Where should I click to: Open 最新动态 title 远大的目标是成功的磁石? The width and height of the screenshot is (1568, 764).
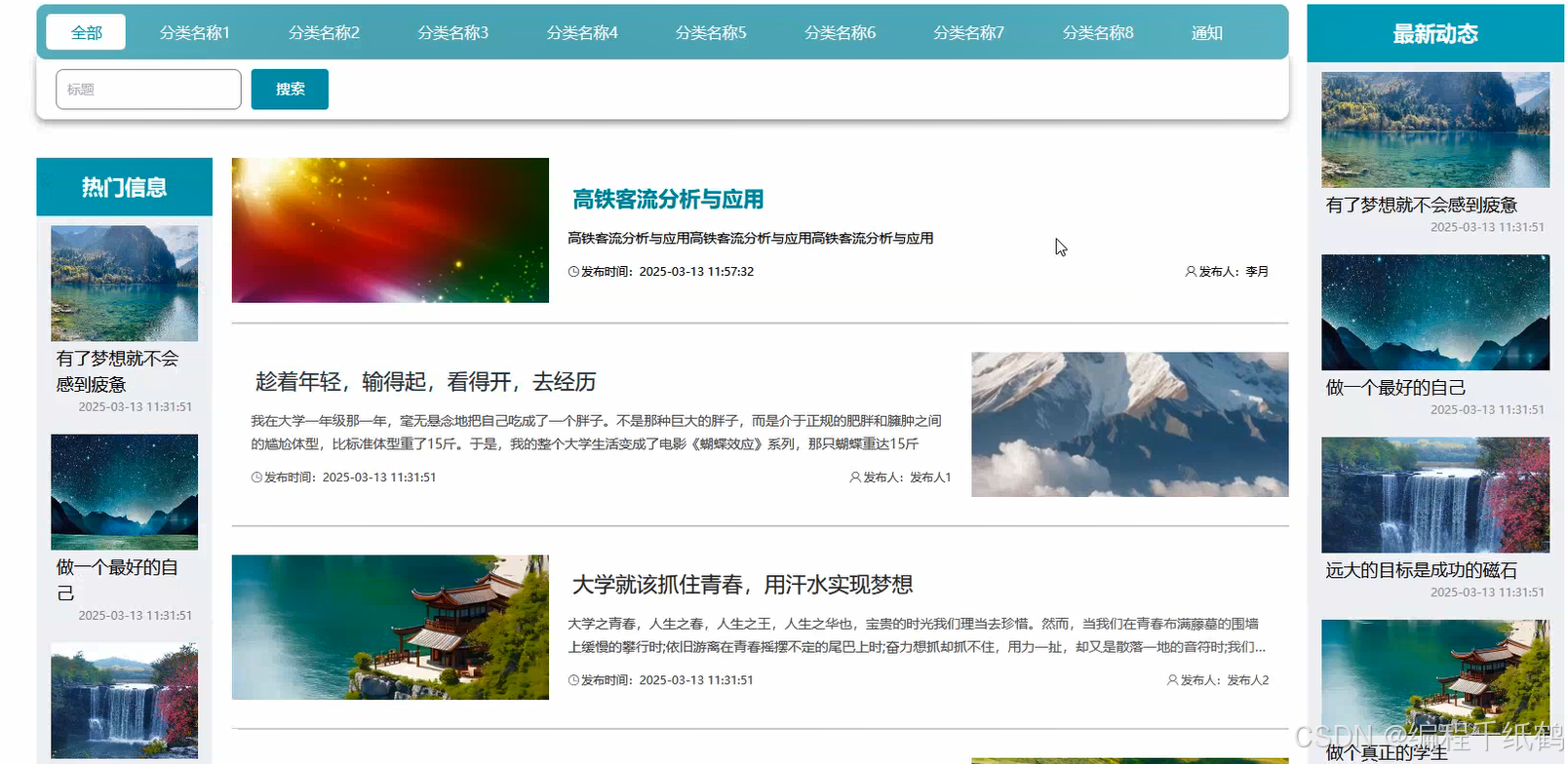tap(1421, 570)
